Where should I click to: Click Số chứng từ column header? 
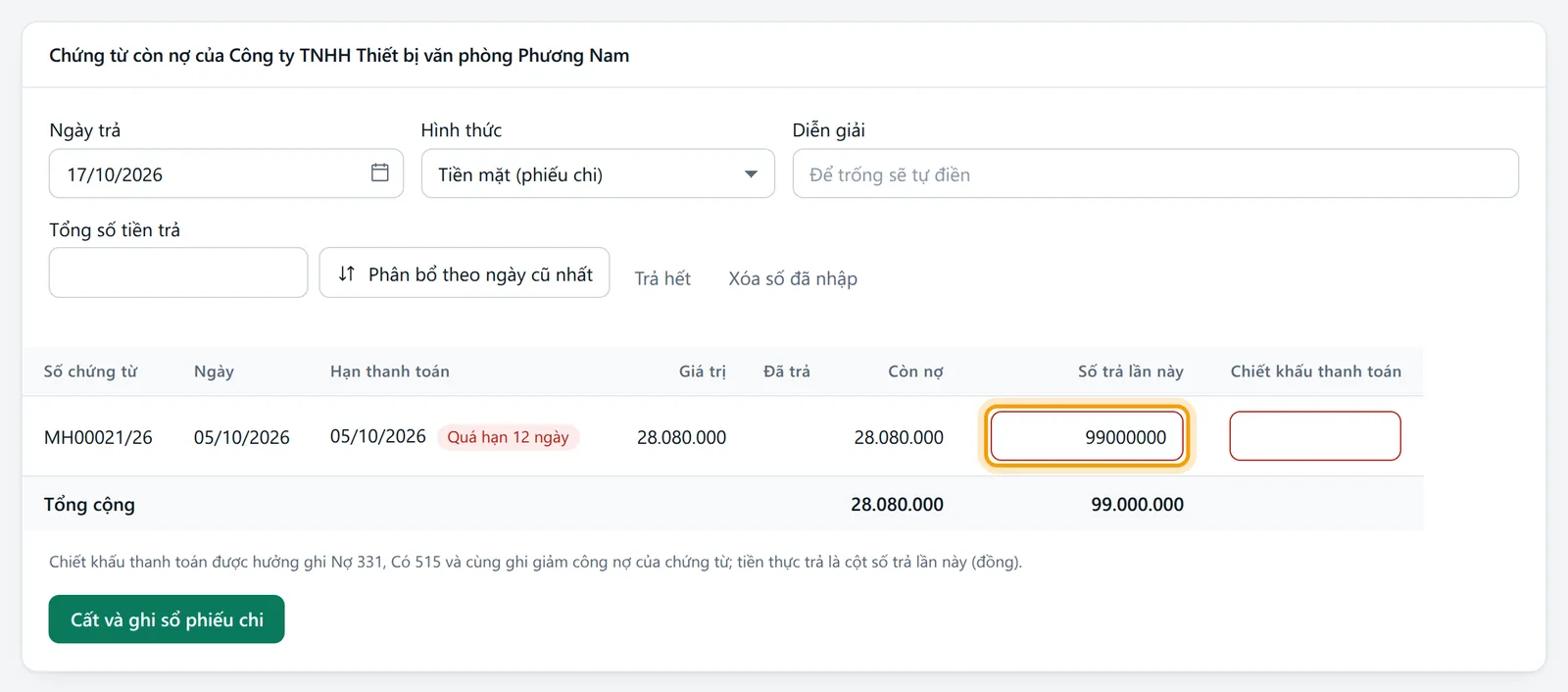pyautogui.click(x=90, y=371)
